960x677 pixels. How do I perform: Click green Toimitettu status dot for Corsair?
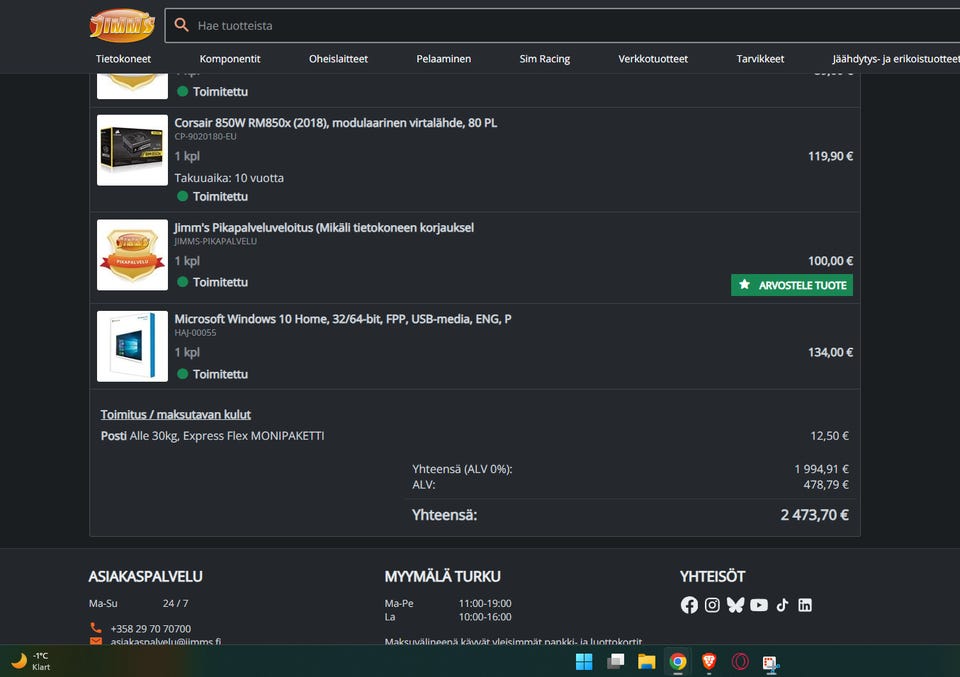(x=182, y=196)
